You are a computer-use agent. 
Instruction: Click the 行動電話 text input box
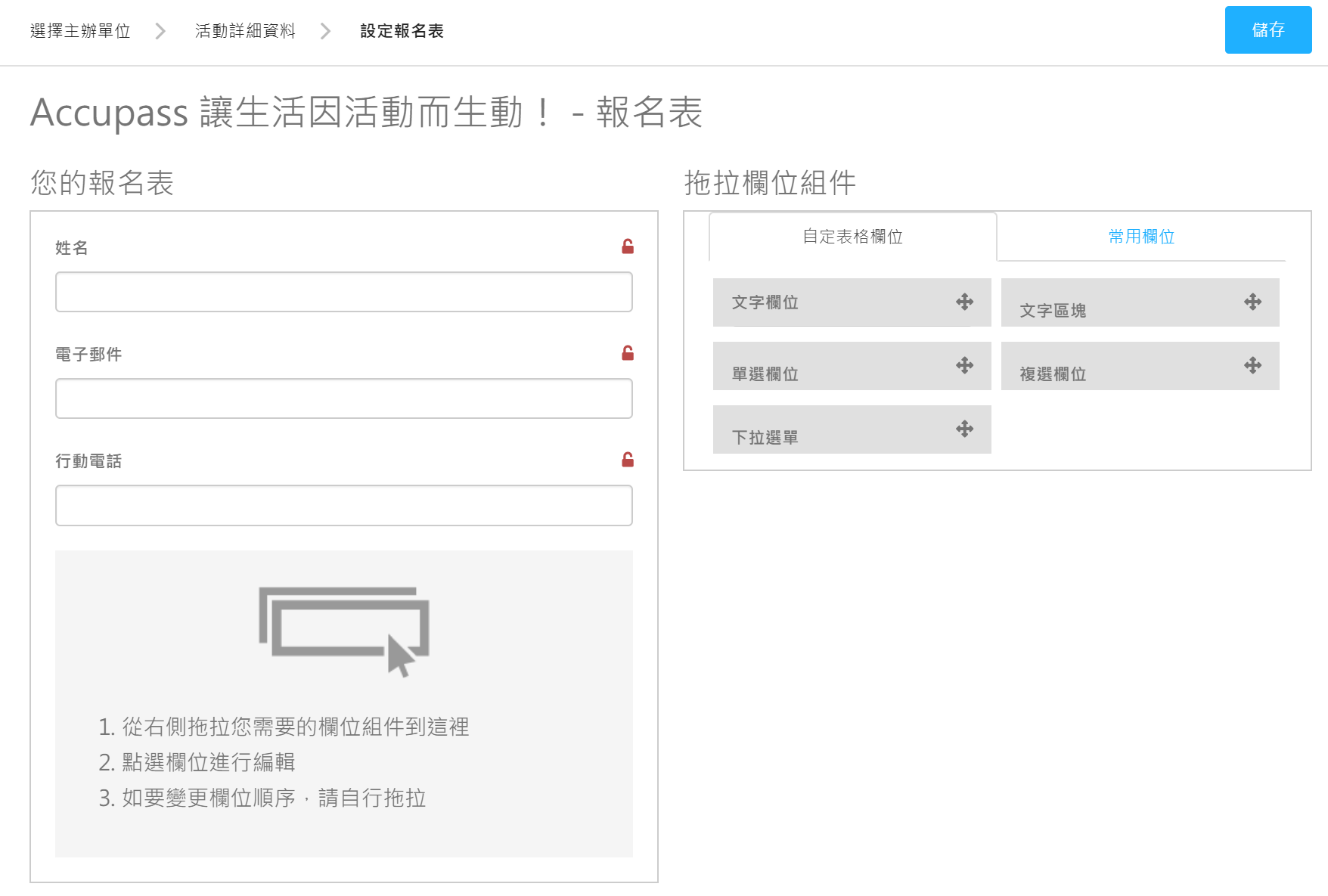click(344, 505)
